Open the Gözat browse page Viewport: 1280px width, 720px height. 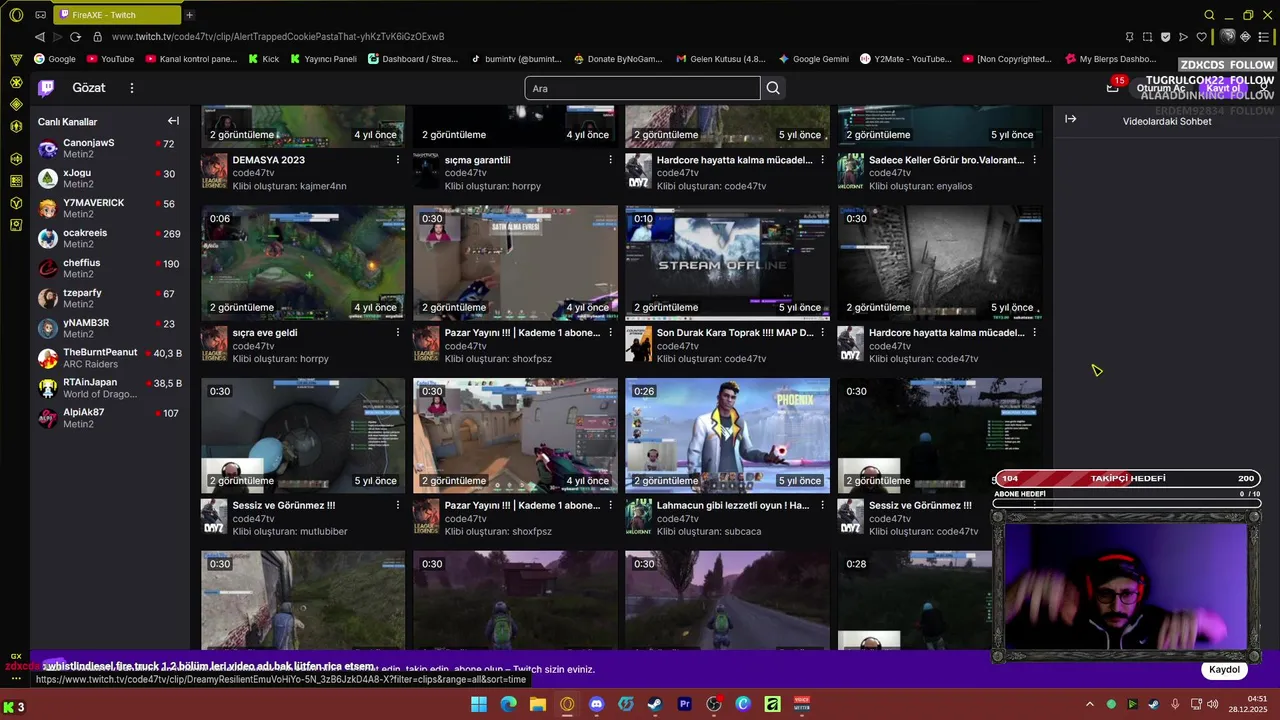(x=89, y=88)
